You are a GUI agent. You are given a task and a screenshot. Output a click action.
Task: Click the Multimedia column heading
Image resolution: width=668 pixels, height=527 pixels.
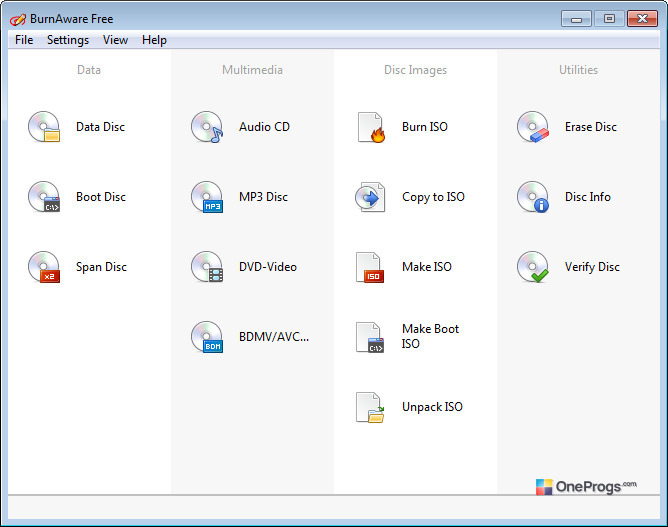[x=252, y=70]
